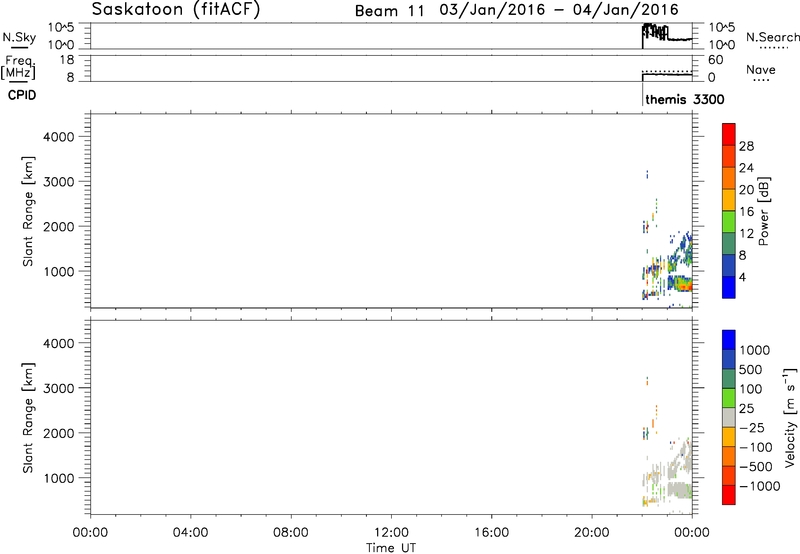Click the 'CPID' label
The height and width of the screenshot is (554, 800).
pyautogui.click(x=22, y=95)
